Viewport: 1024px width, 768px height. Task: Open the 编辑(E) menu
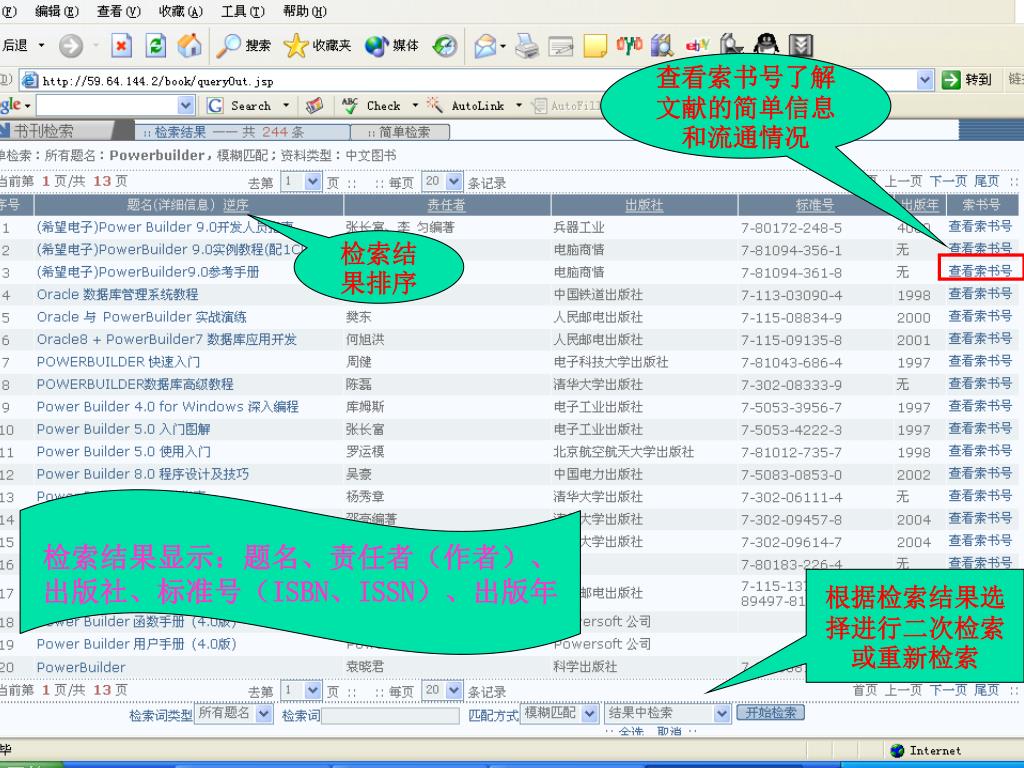[x=57, y=11]
